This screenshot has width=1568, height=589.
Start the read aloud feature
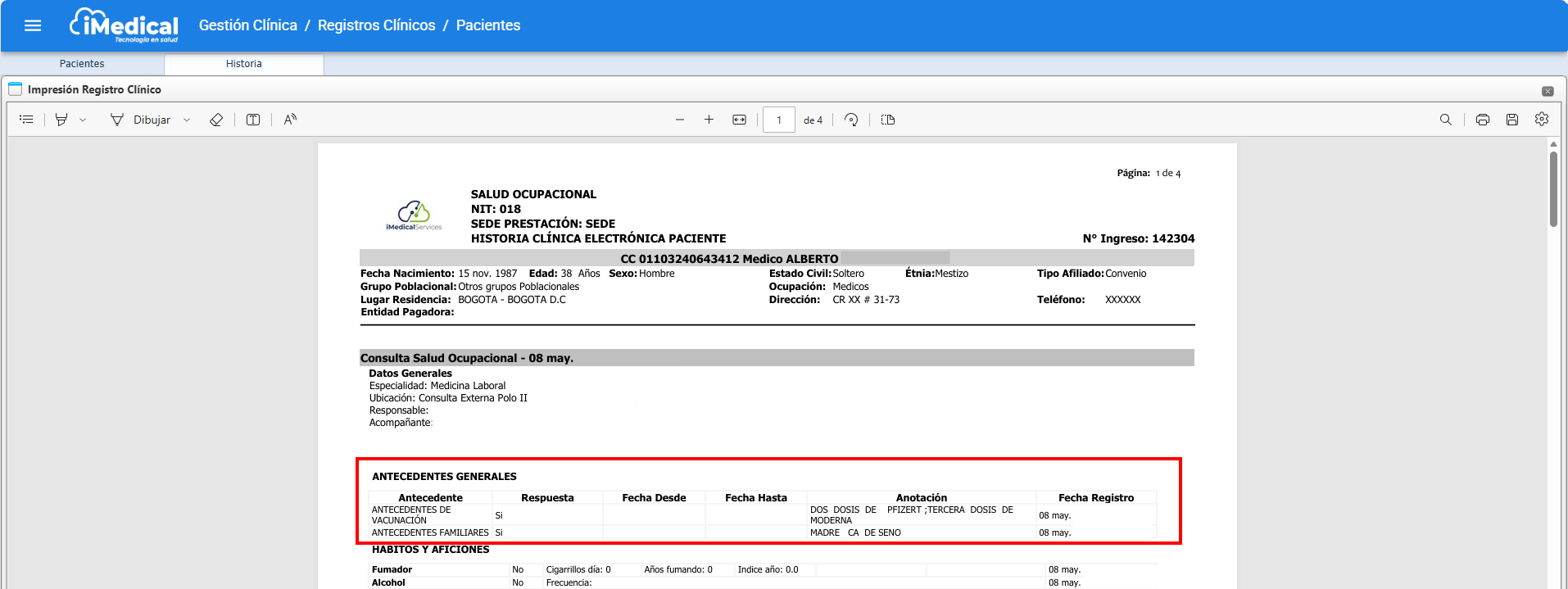coord(290,120)
